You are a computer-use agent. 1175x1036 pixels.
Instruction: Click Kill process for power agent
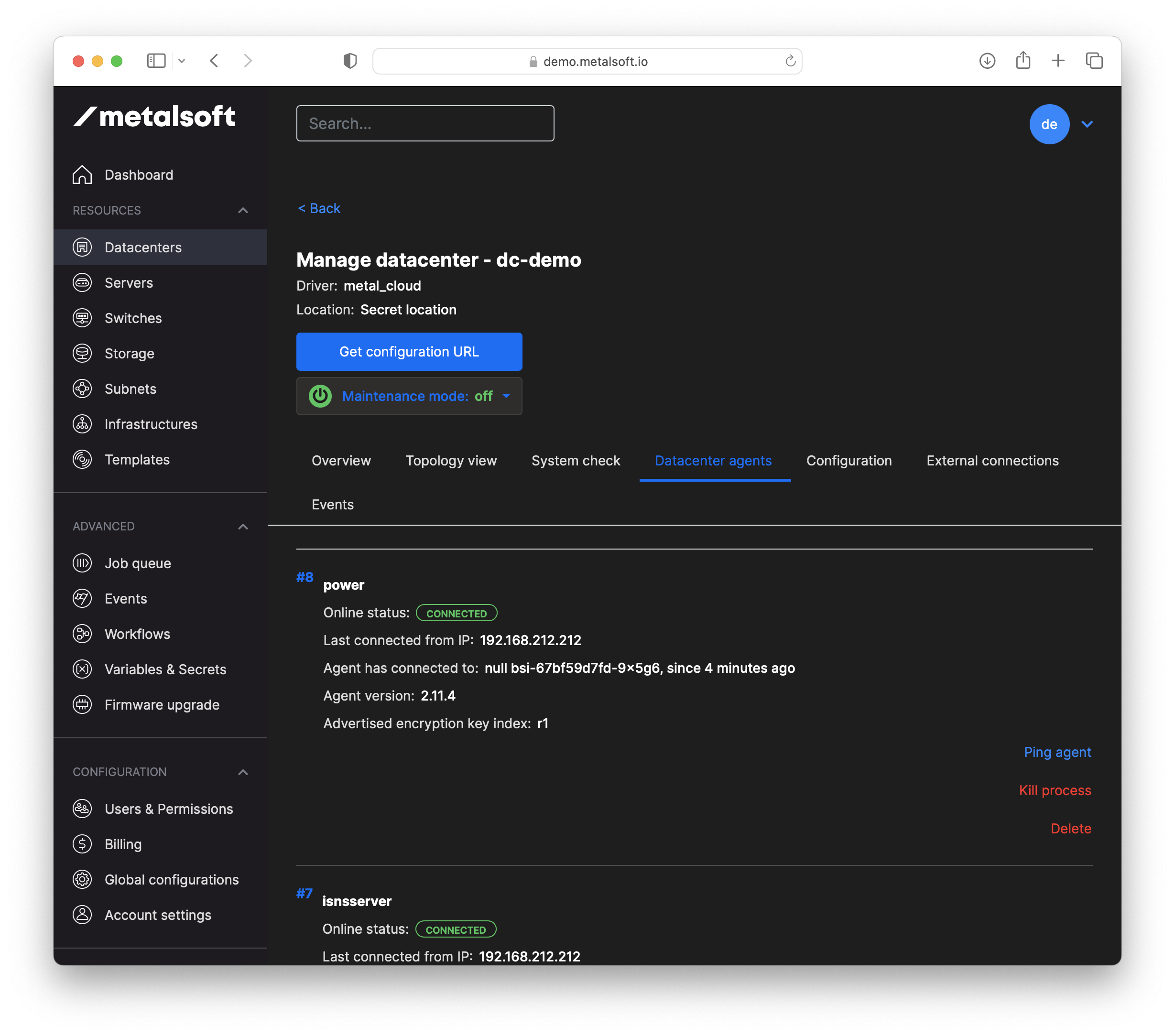pyautogui.click(x=1055, y=790)
